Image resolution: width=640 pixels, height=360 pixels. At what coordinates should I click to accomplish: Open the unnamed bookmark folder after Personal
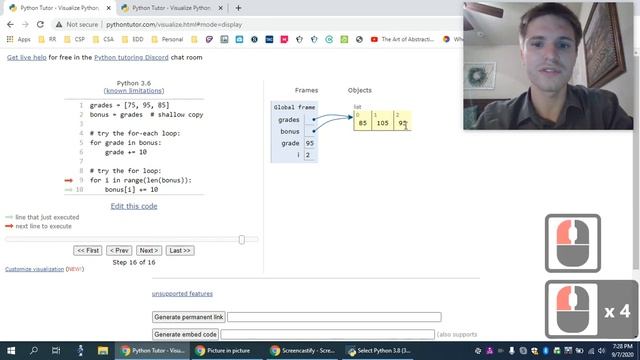click(194, 39)
